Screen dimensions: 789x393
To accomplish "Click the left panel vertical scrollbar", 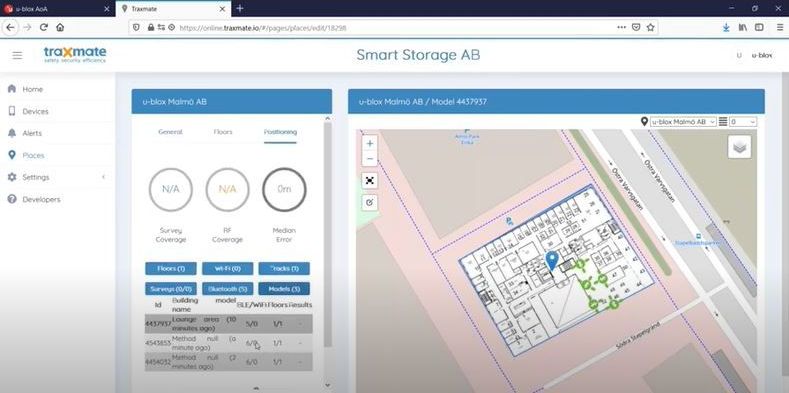I will (x=328, y=234).
